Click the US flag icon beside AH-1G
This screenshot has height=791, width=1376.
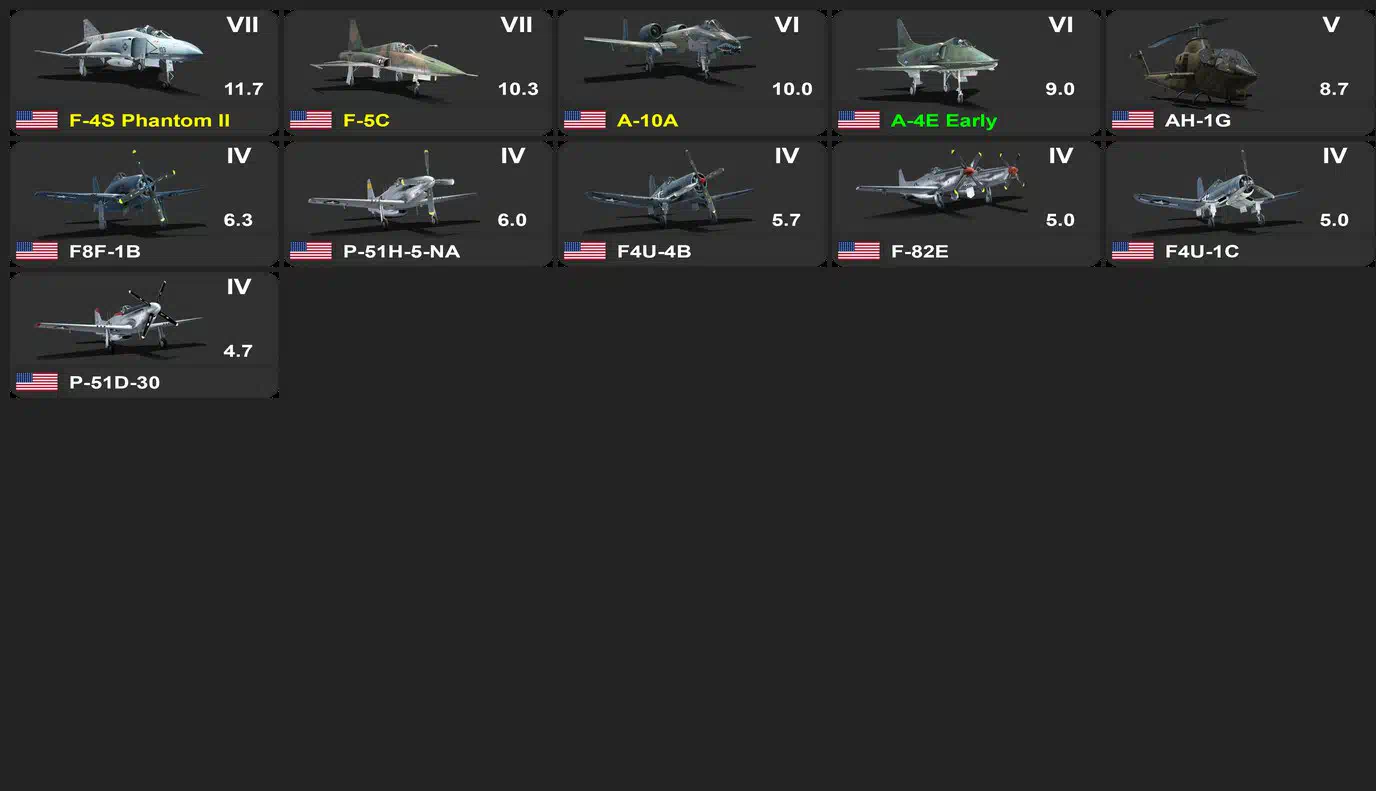coord(1133,120)
